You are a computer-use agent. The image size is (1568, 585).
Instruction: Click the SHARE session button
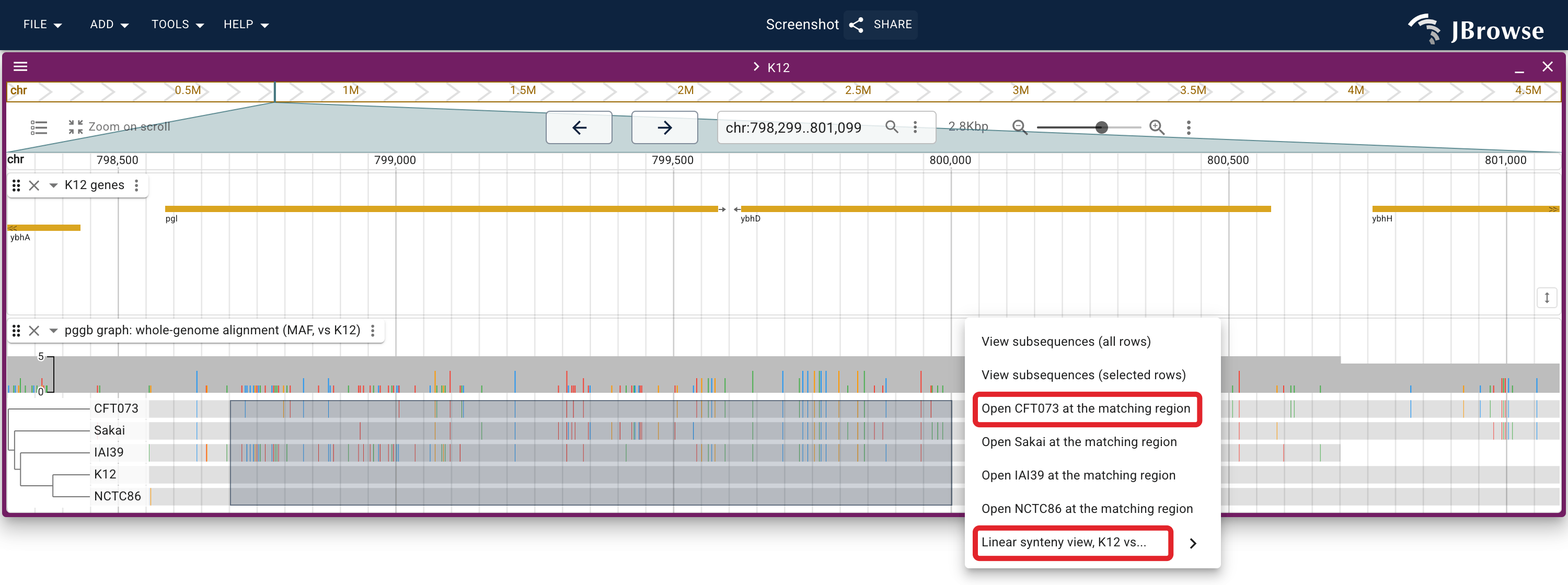(880, 25)
